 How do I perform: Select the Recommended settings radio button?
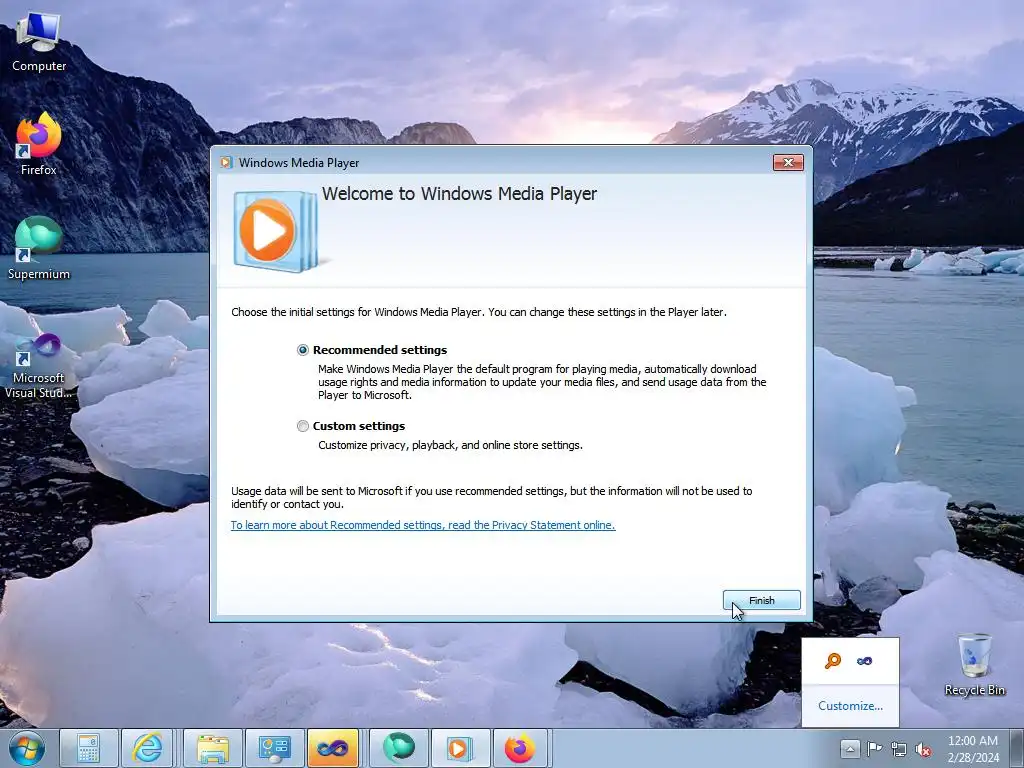point(302,350)
